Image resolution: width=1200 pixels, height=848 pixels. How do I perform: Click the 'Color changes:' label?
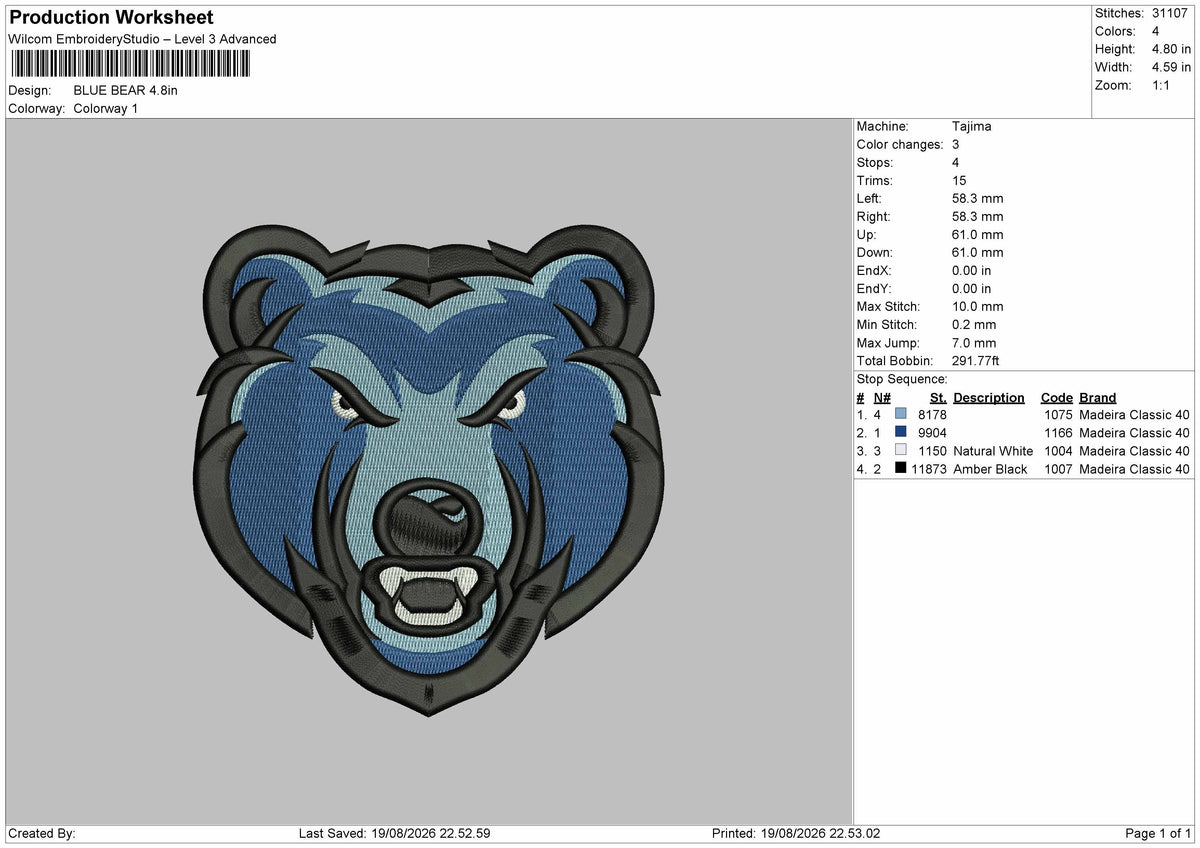(x=900, y=144)
